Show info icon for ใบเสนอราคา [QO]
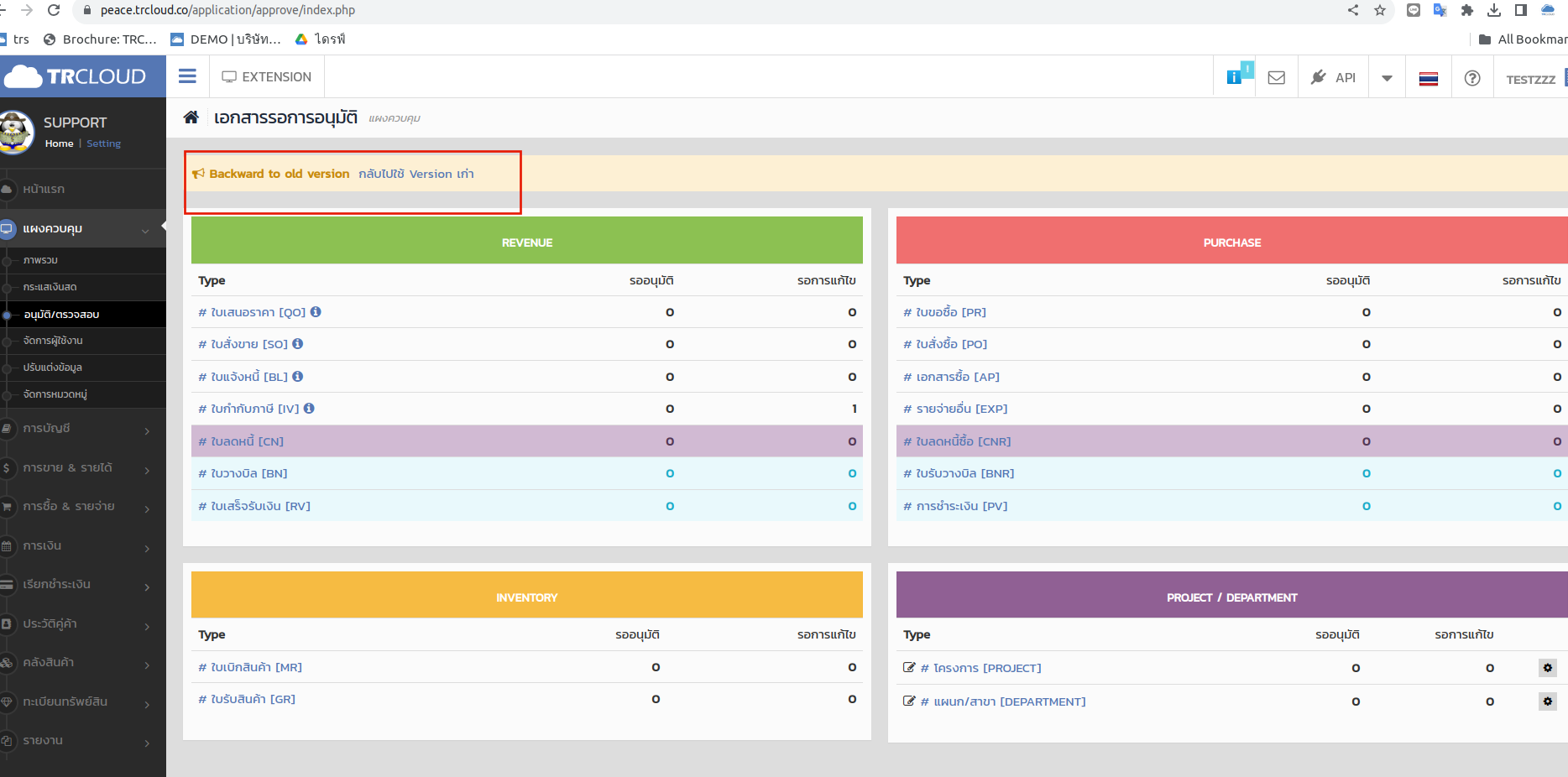The width and height of the screenshot is (1568, 777). pos(316,311)
